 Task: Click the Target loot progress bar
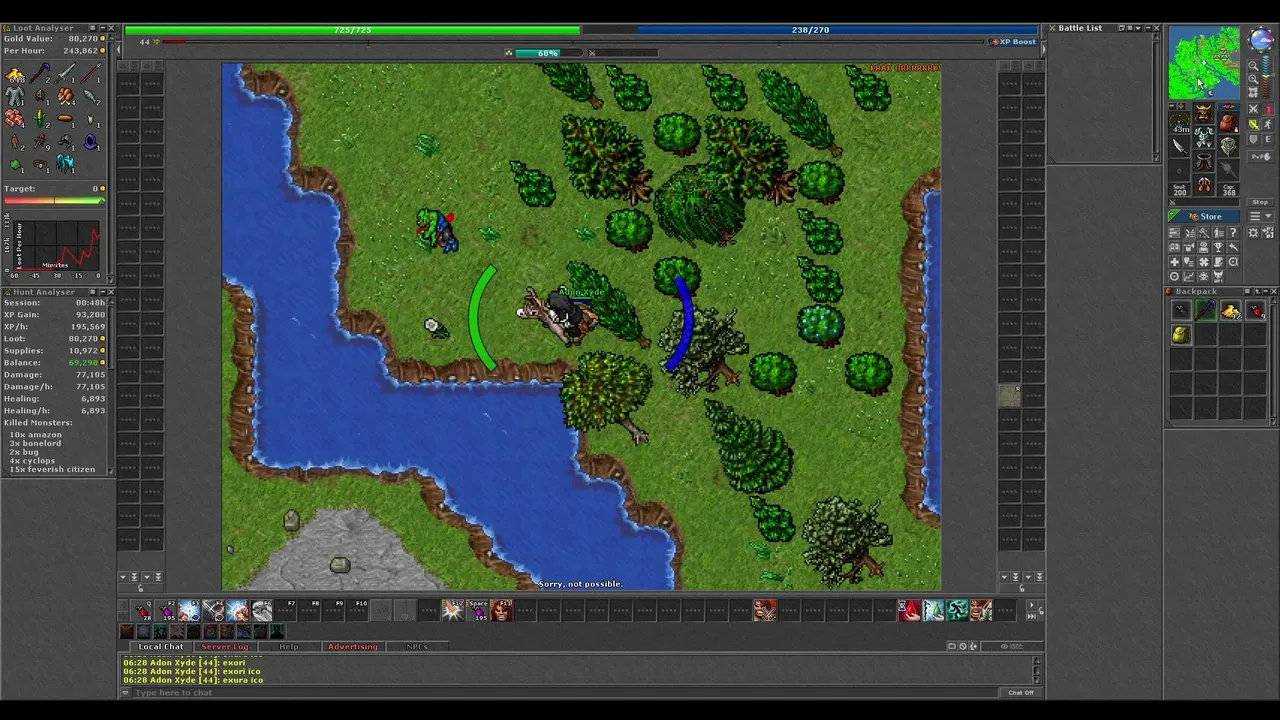coord(55,200)
